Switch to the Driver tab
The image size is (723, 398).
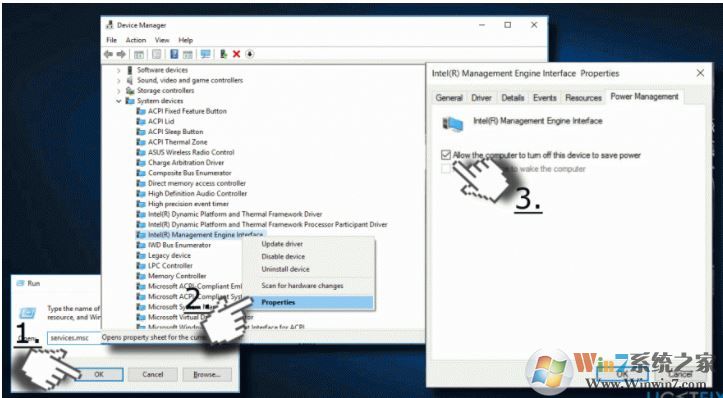[x=481, y=98]
